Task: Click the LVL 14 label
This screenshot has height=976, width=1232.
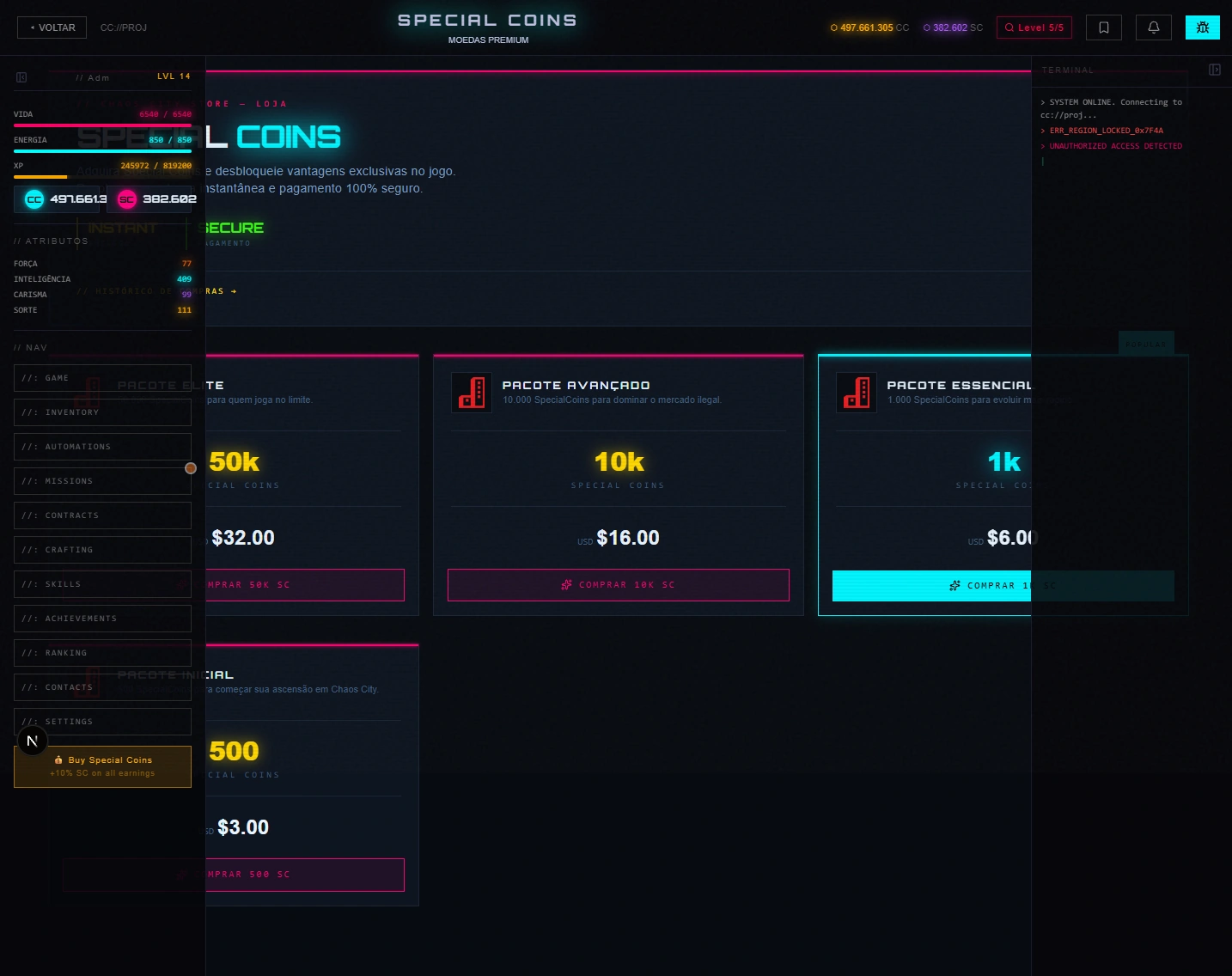Action: (174, 76)
